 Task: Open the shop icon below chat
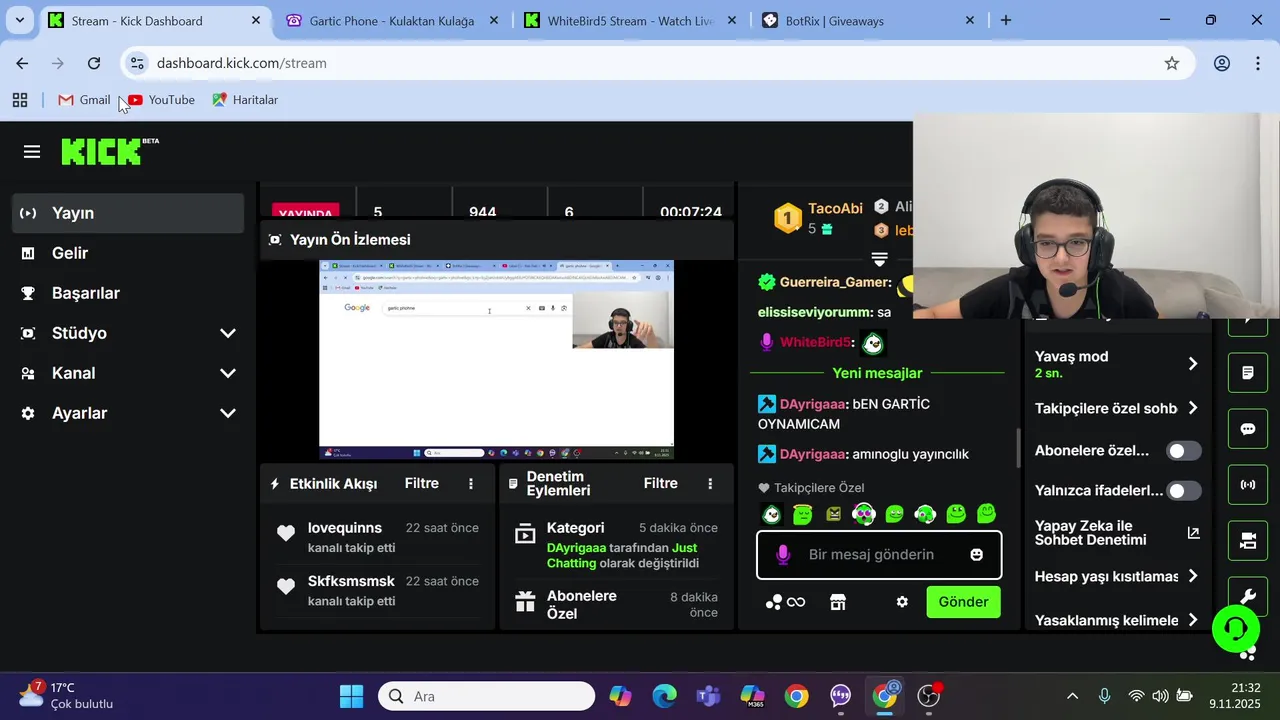pos(838,602)
